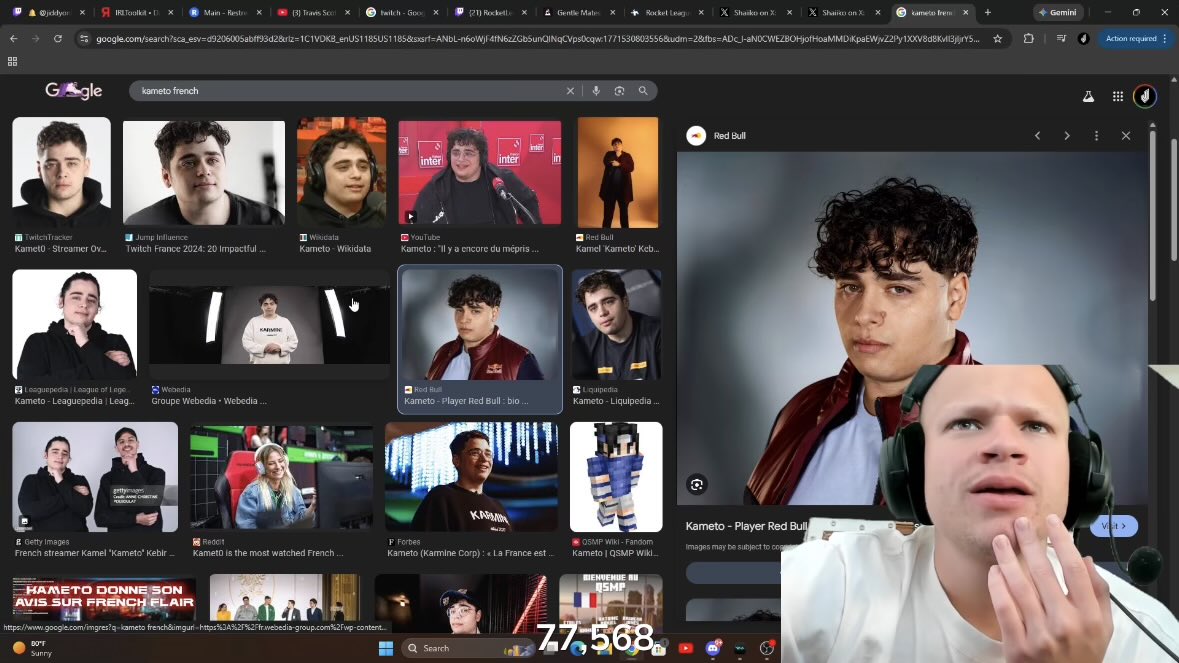Image resolution: width=1179 pixels, height=663 pixels.
Task: Open the Google account avatar
Action: click(x=1144, y=96)
